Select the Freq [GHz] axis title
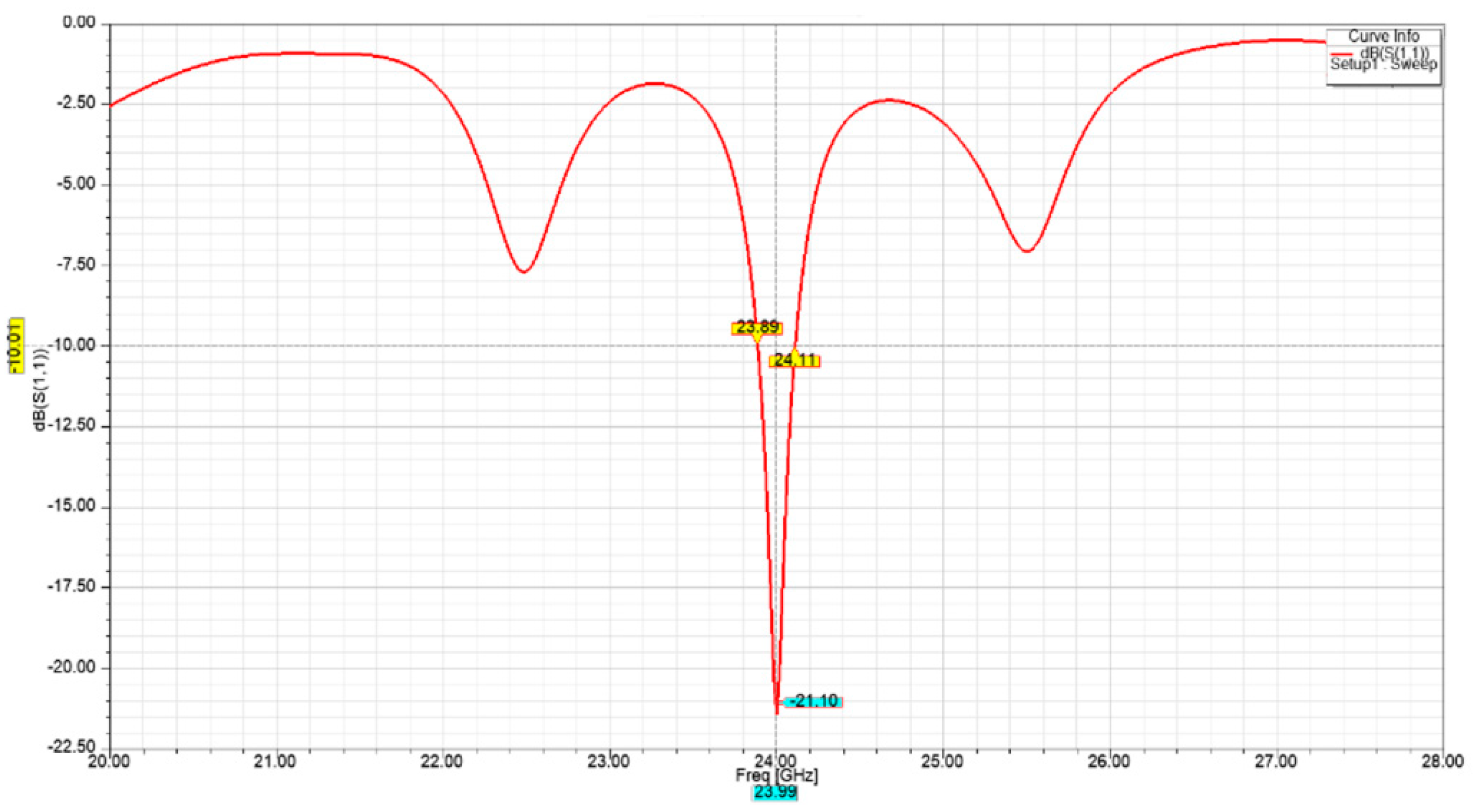The height and width of the screenshot is (812, 1473). (x=776, y=776)
